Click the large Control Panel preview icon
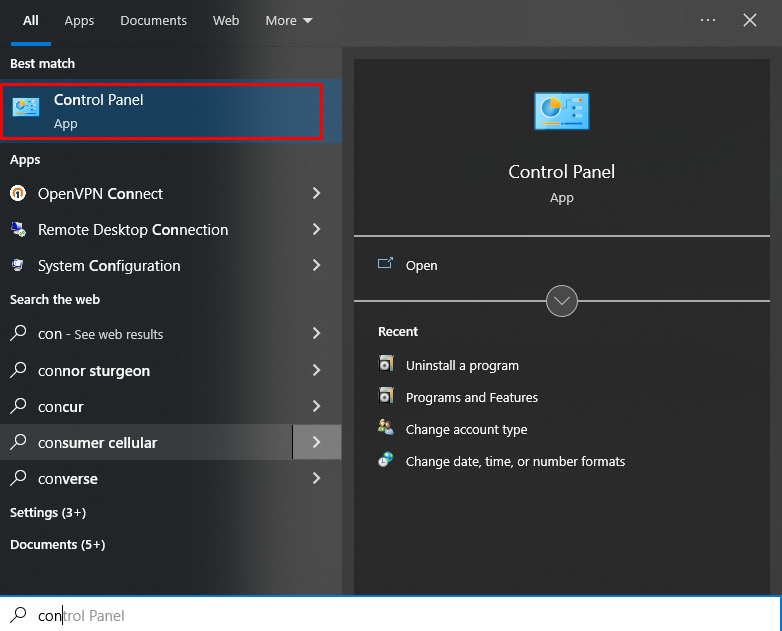 coord(562,111)
